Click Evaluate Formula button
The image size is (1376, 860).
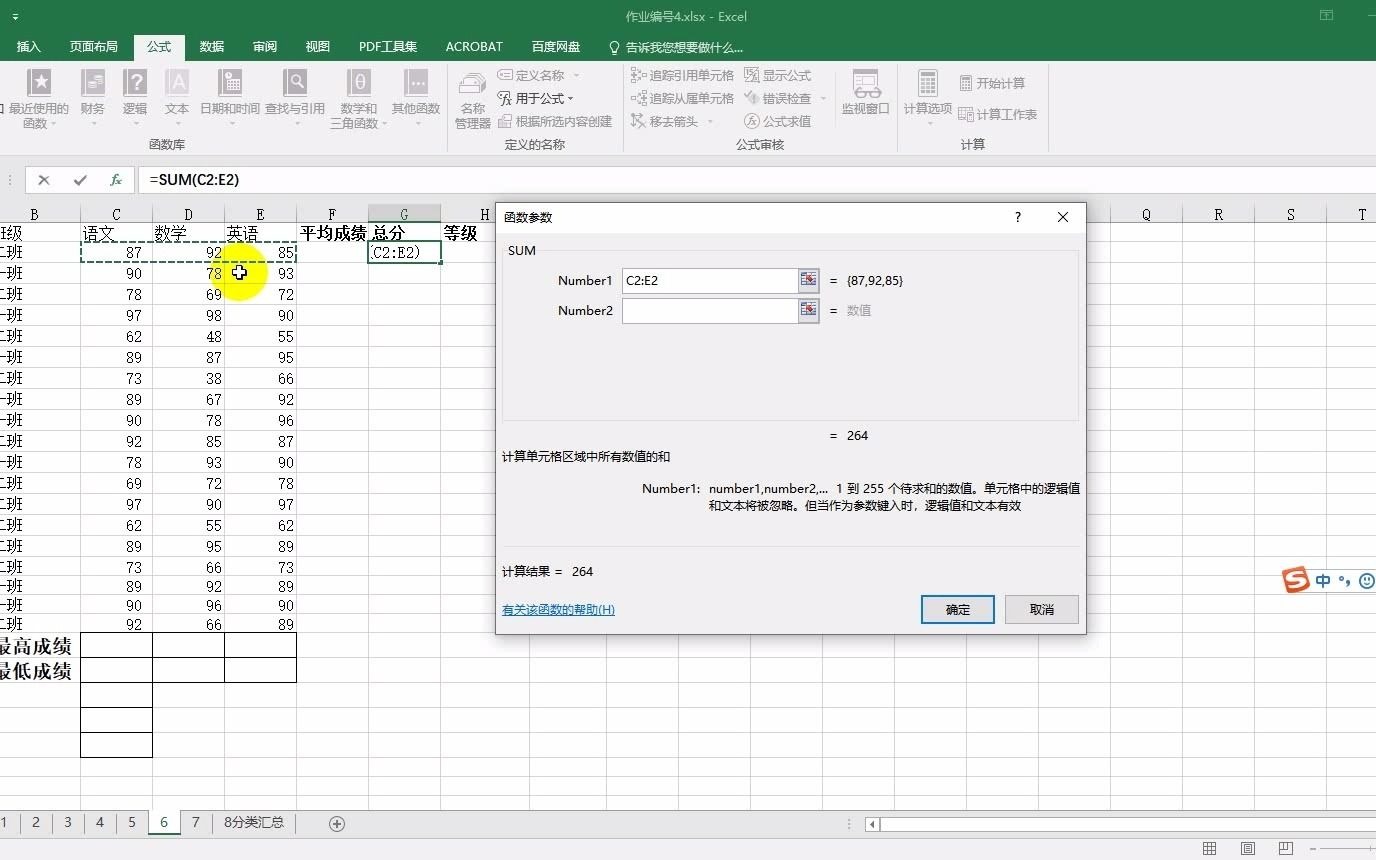778,121
